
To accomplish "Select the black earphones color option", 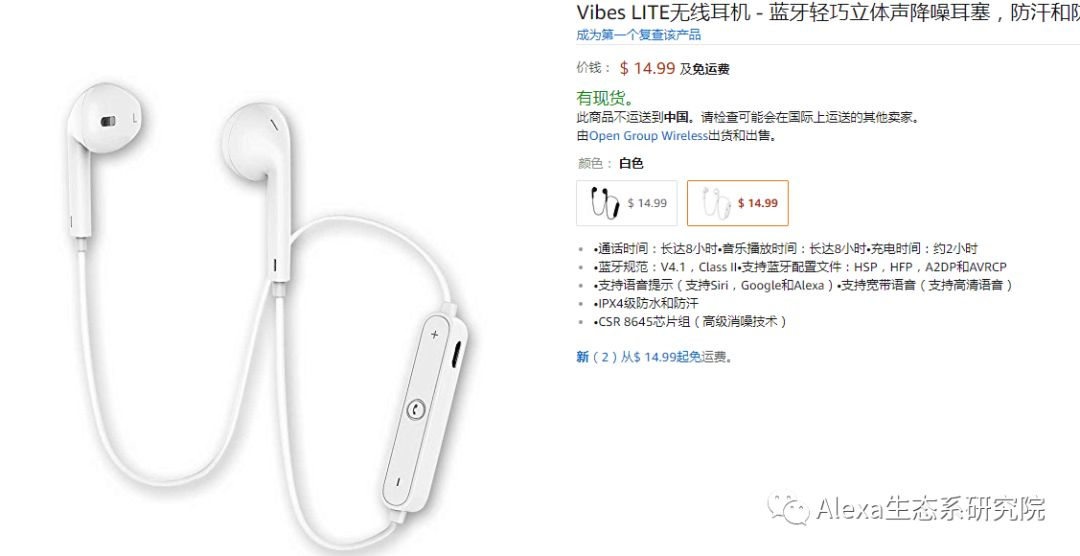I will (627, 203).
